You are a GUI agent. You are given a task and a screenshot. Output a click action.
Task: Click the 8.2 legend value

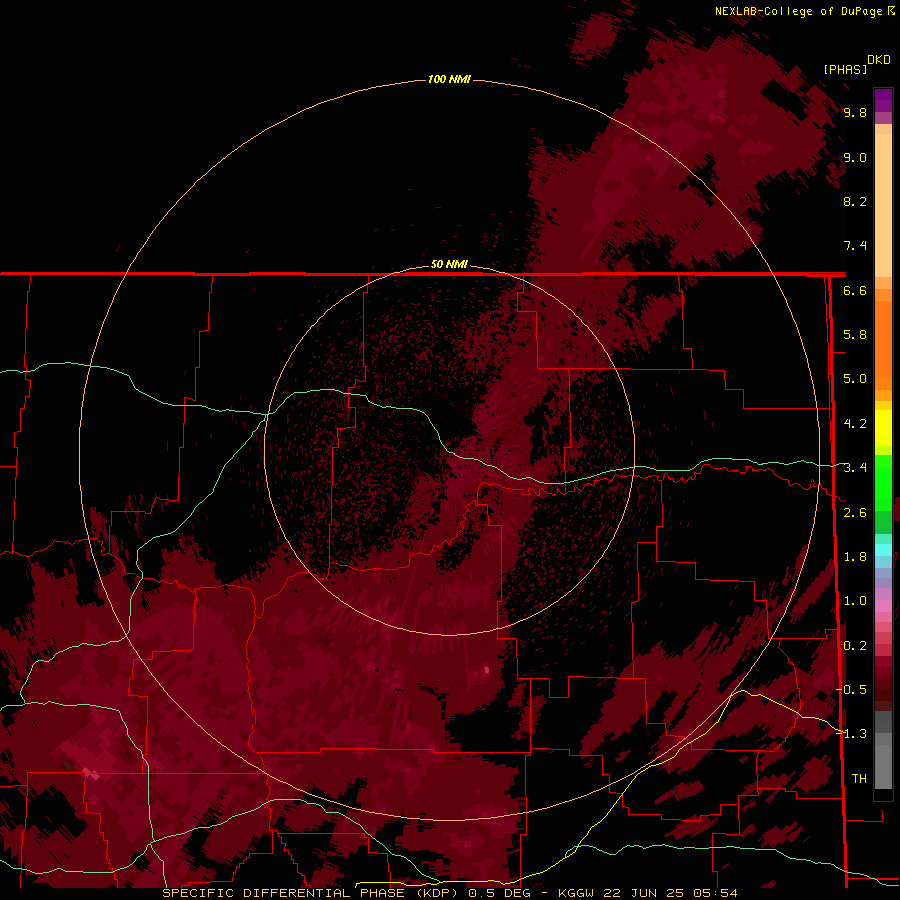pyautogui.click(x=855, y=201)
